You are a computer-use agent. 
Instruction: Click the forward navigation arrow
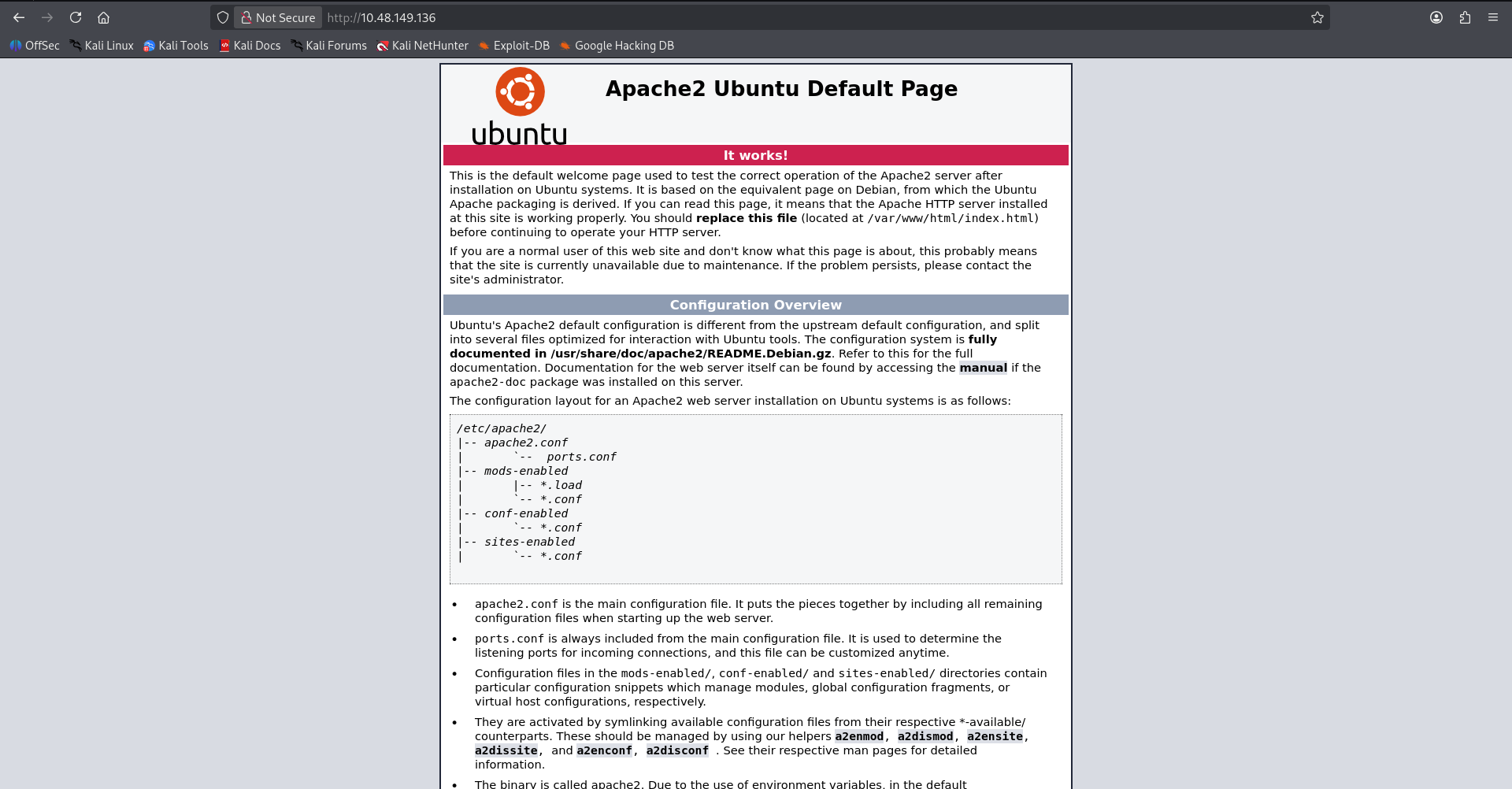click(47, 17)
